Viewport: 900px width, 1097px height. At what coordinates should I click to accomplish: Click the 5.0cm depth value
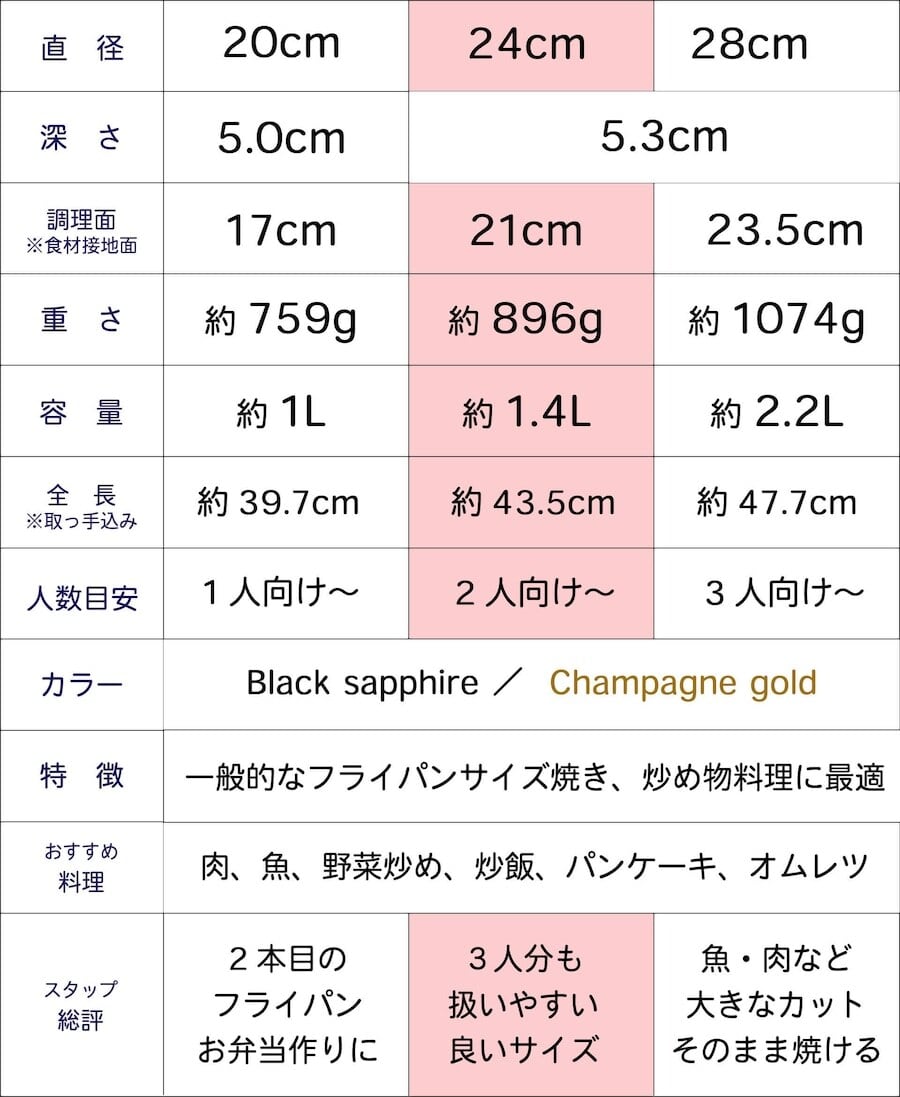[285, 138]
